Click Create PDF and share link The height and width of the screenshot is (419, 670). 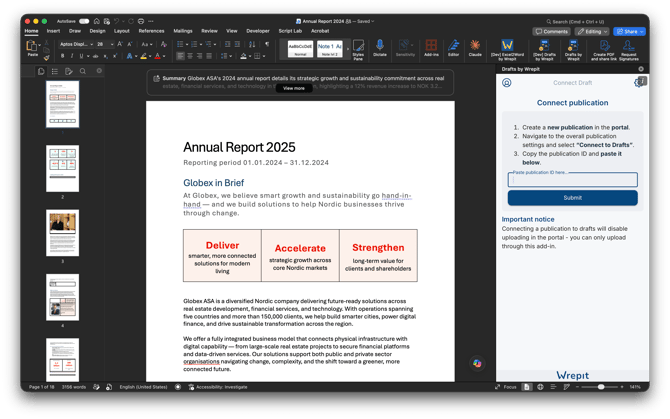pyautogui.click(x=603, y=50)
